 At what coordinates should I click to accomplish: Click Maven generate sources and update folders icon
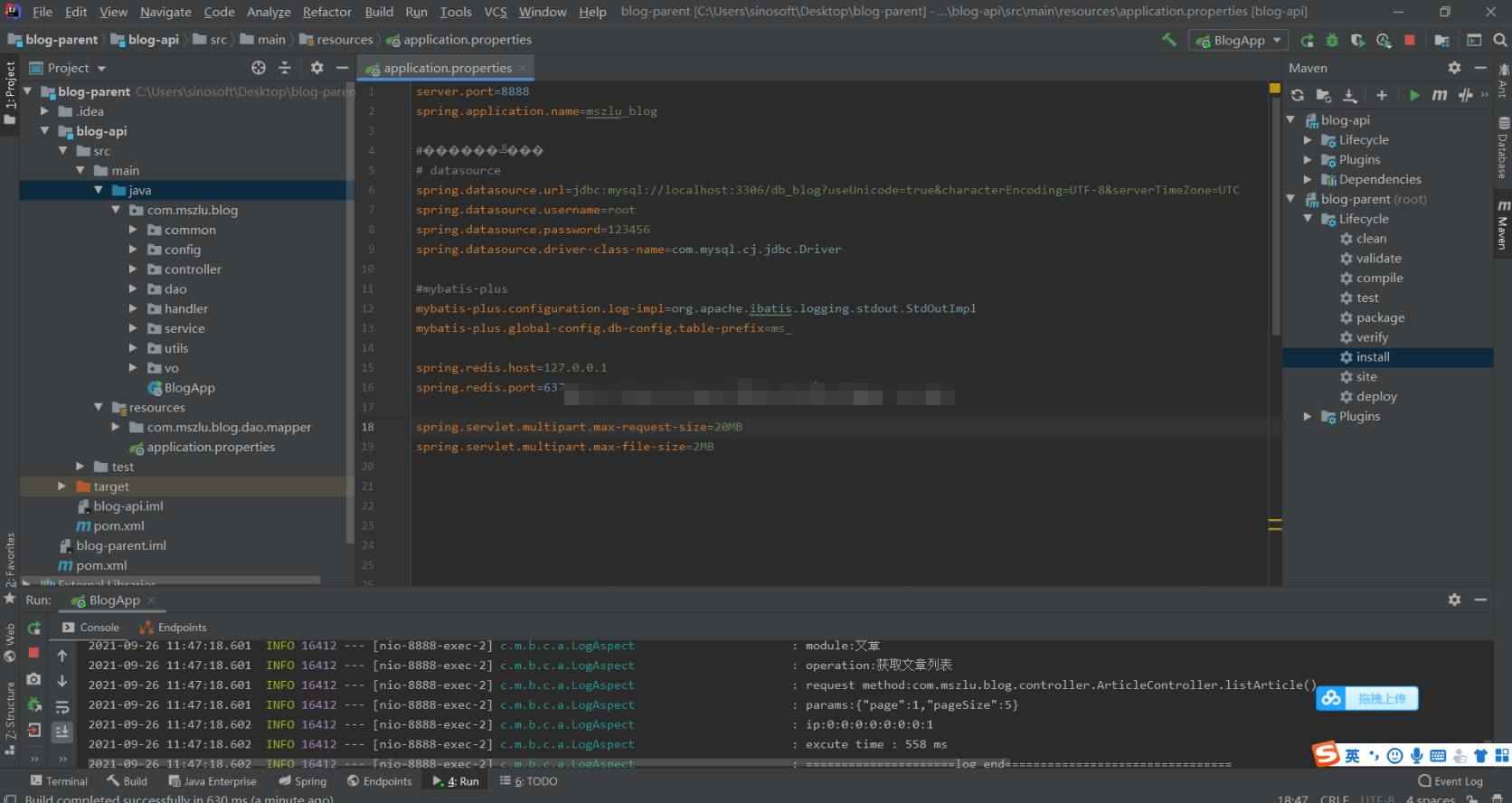point(1324,95)
